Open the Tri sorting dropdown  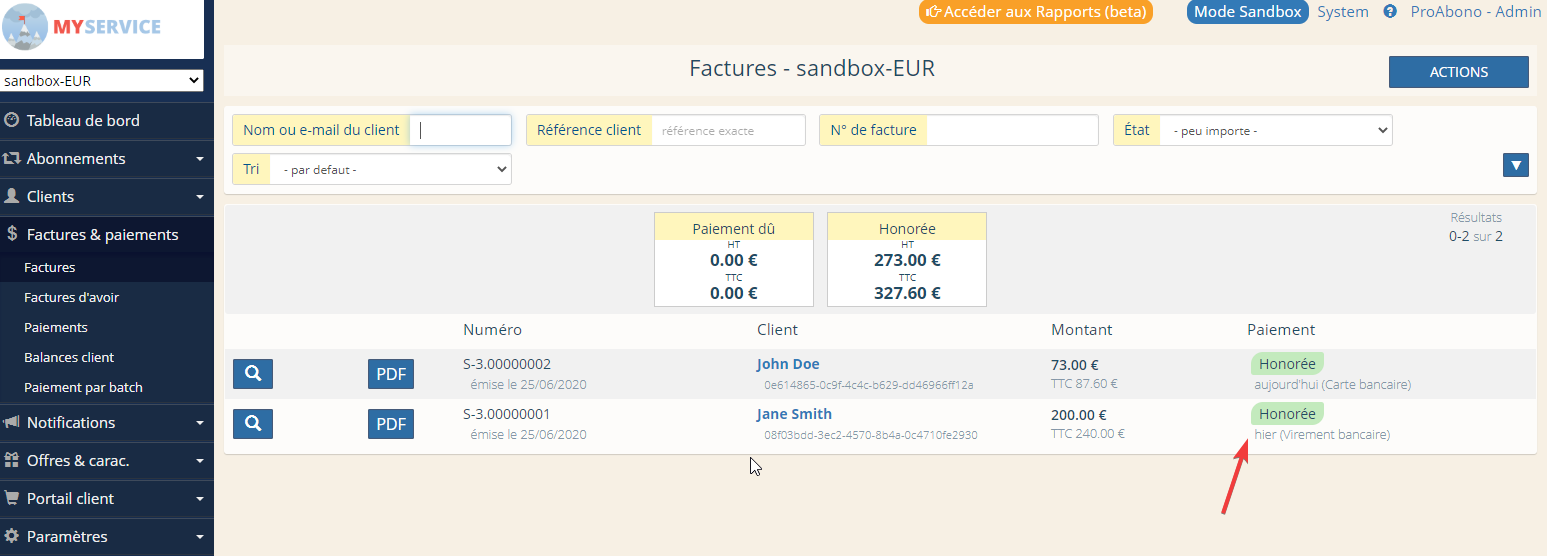(x=390, y=169)
